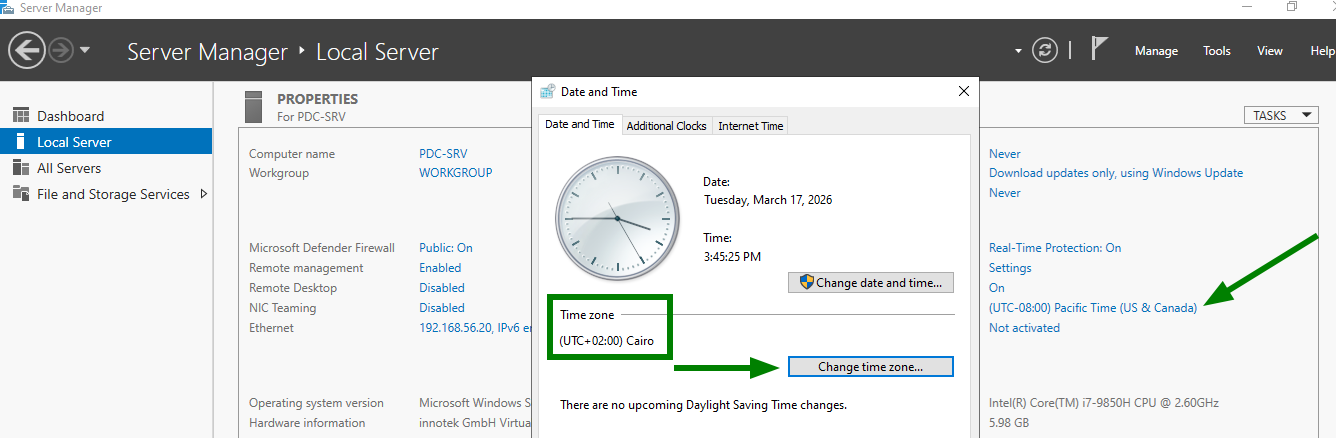The height and width of the screenshot is (438, 1336).
Task: Open the notifications flag icon
Action: [1099, 49]
